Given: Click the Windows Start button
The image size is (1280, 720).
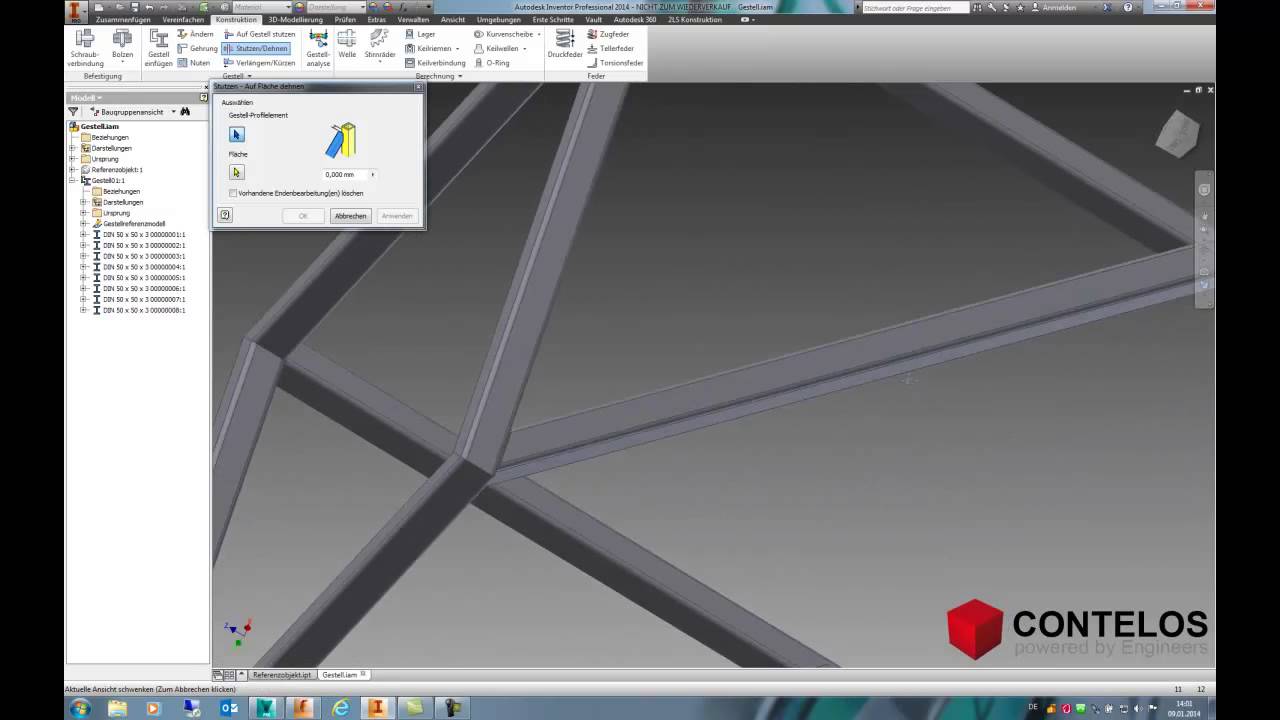Looking at the screenshot, I should tap(80, 707).
